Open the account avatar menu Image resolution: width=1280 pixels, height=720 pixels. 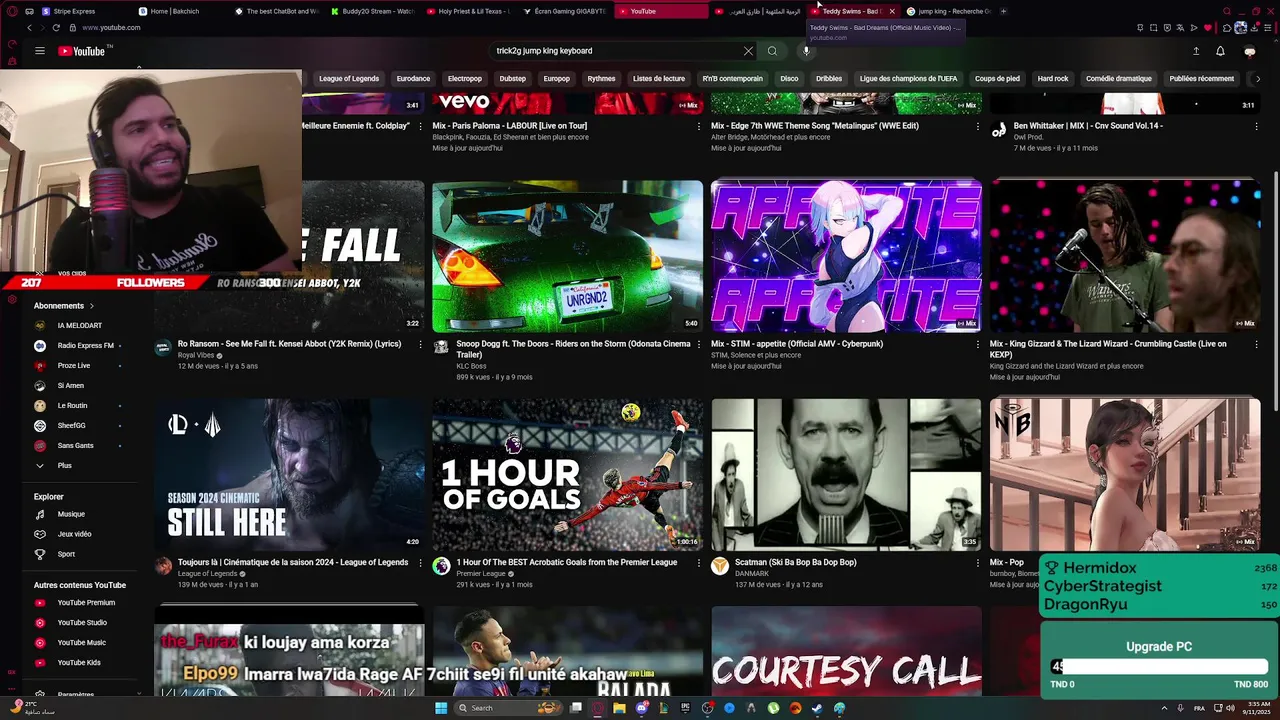pos(1249,51)
